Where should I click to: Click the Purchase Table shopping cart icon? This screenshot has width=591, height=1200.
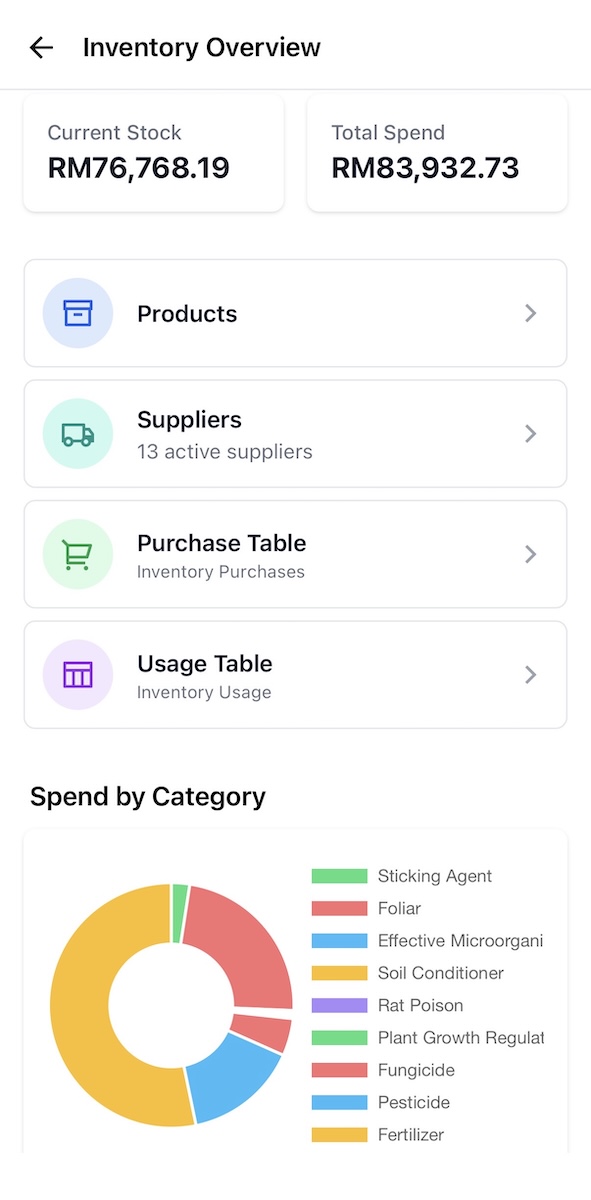click(78, 554)
